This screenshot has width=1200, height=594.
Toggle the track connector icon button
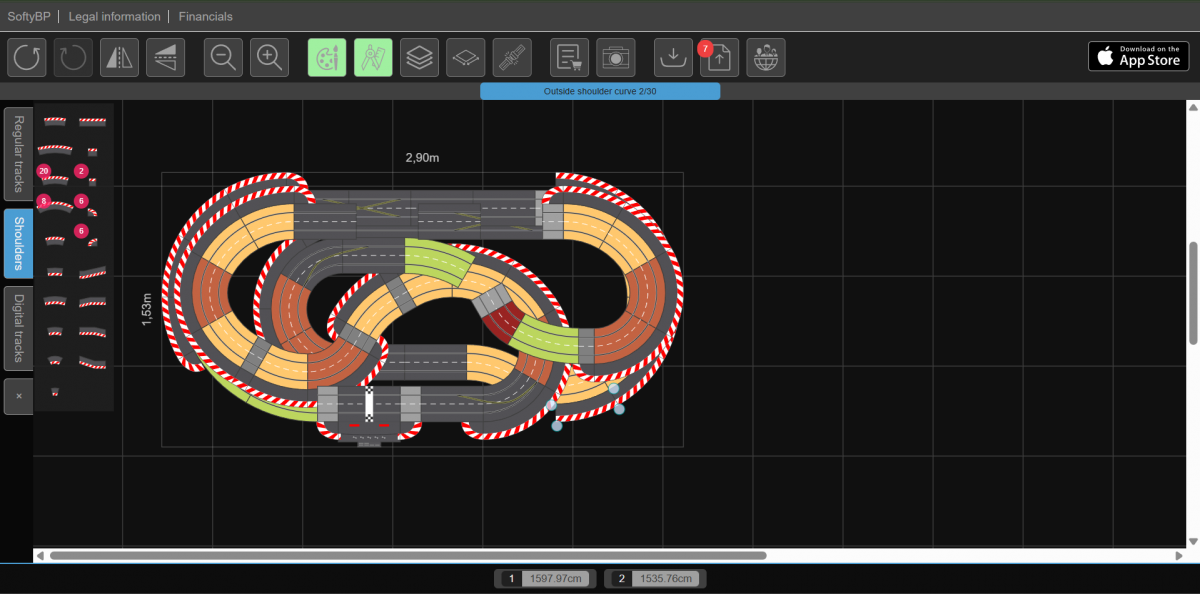tap(512, 58)
